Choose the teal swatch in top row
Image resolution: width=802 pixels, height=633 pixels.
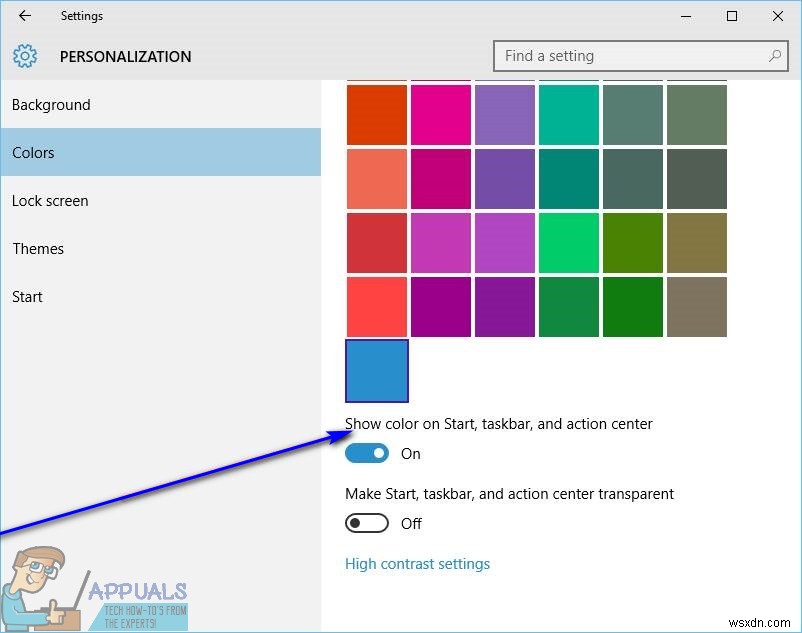pyautogui.click(x=569, y=115)
